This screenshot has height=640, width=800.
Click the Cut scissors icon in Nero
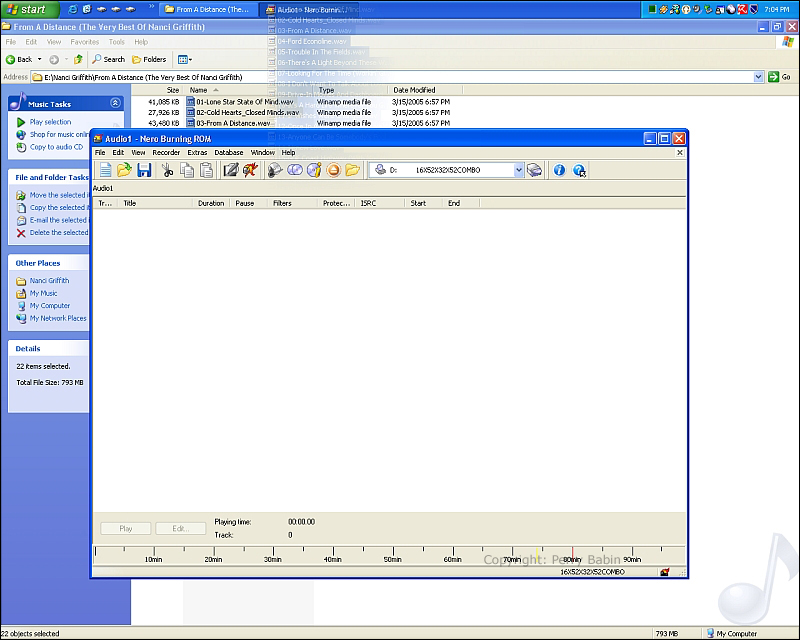pyautogui.click(x=167, y=170)
